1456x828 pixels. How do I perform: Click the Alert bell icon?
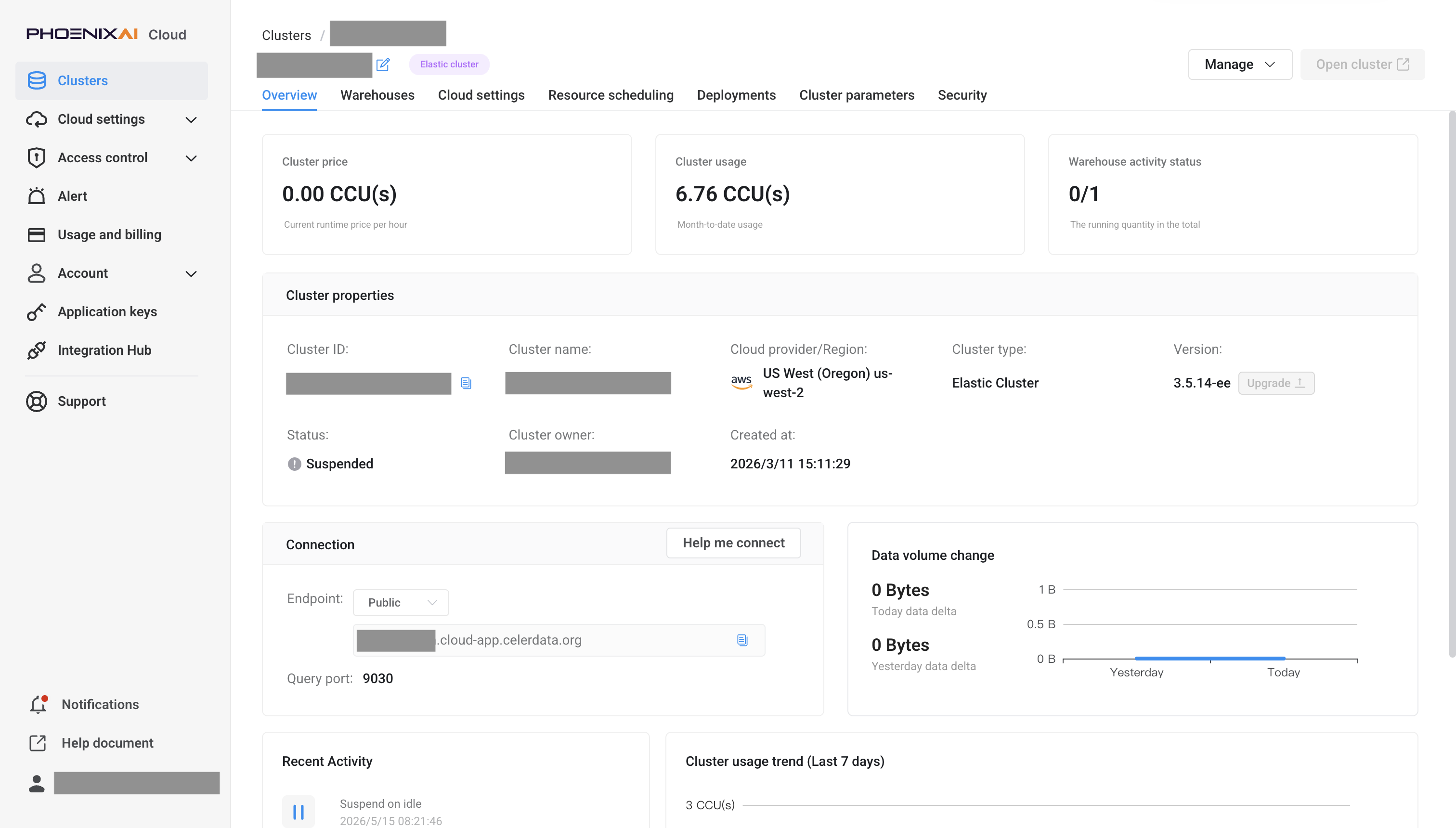(x=37, y=195)
